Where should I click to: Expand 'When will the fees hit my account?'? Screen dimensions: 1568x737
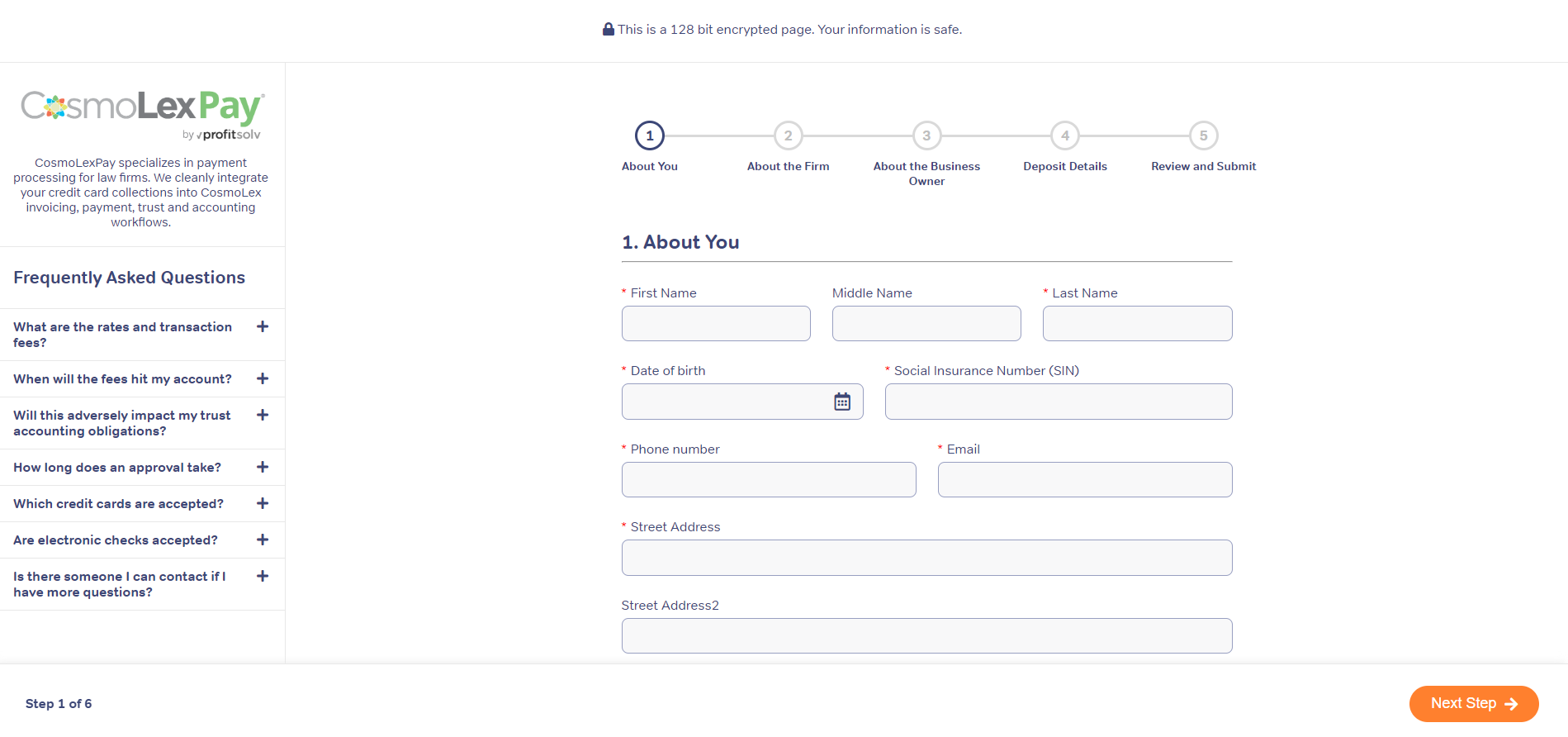tap(263, 378)
